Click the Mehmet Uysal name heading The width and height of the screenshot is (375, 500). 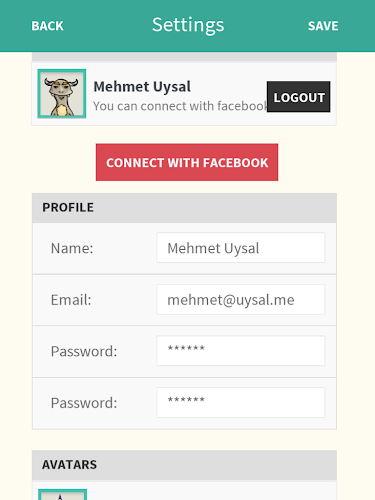[x=142, y=87]
